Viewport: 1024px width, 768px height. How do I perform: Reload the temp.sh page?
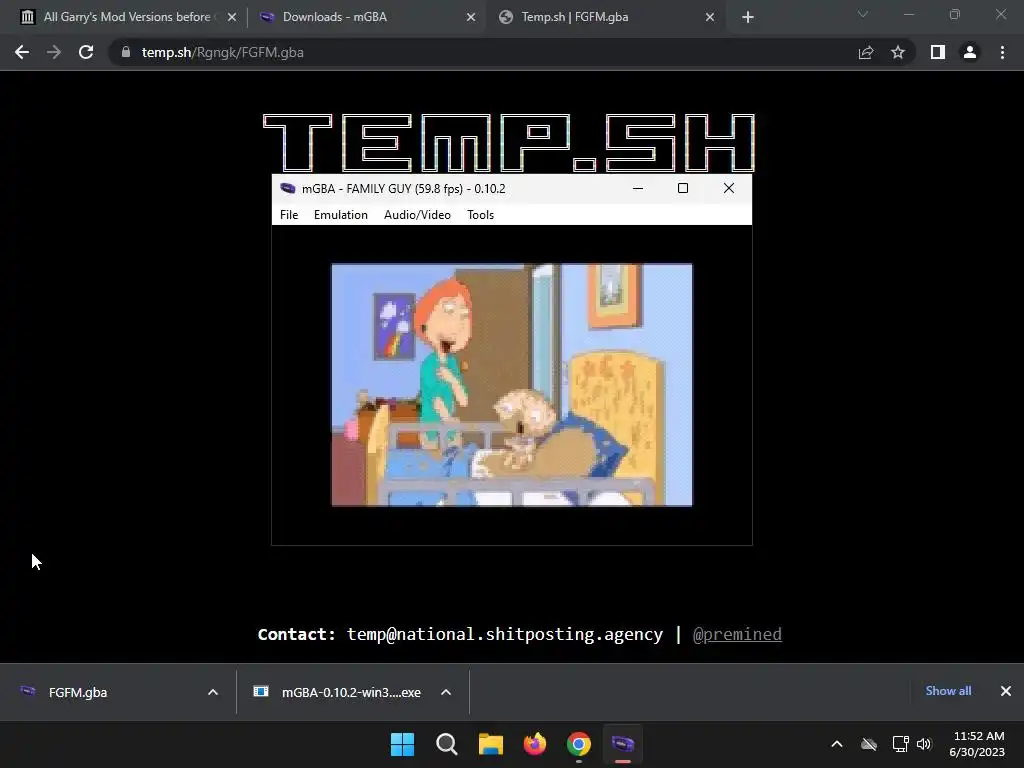[86, 52]
